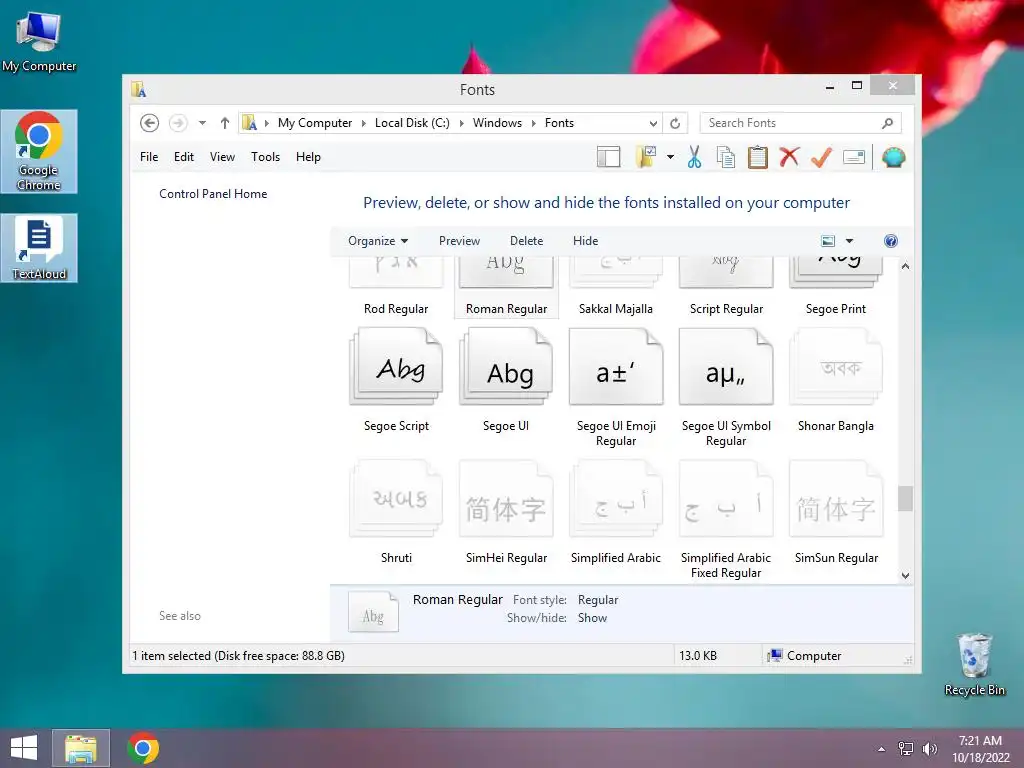1024x768 pixels.
Task: Select Segoe UI Emoji Regular font
Action: [x=616, y=388]
